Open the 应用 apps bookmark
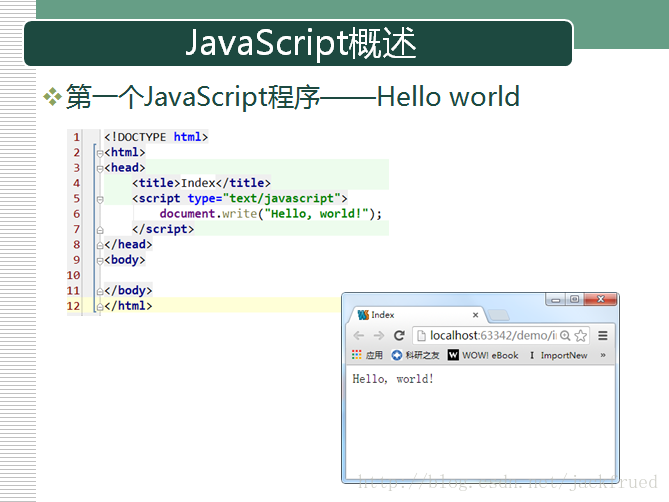This screenshot has width=669, height=502. pyautogui.click(x=367, y=355)
